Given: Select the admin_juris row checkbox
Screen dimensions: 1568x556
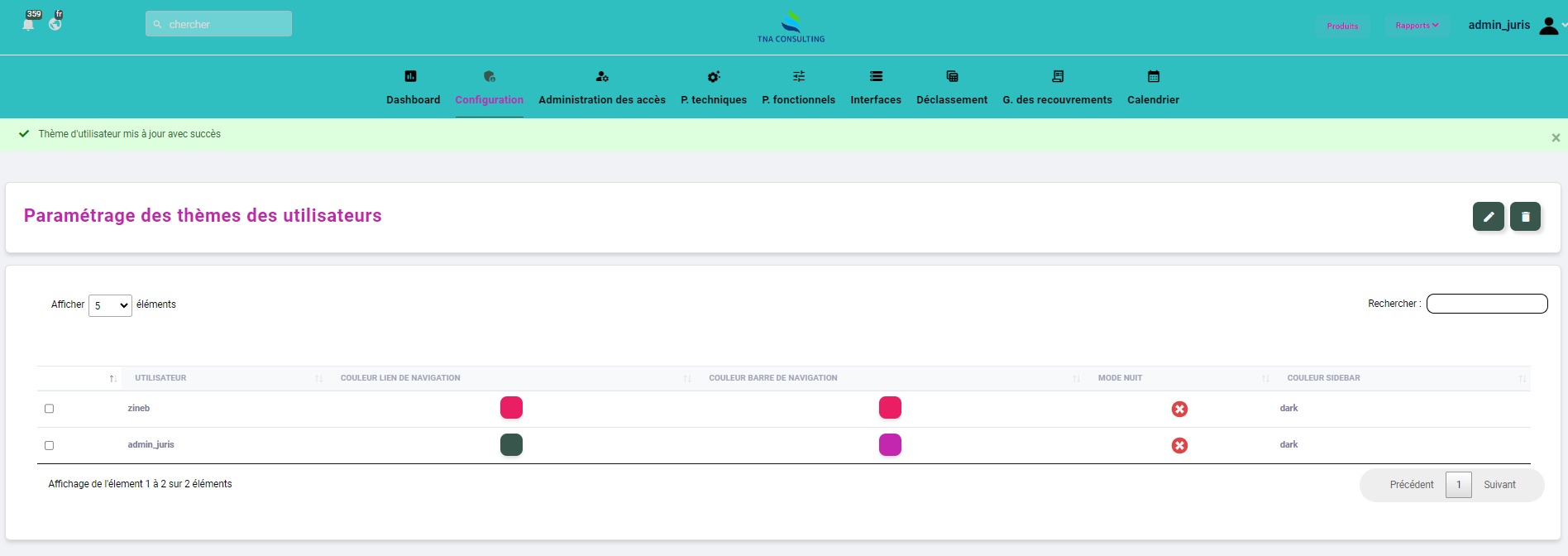Looking at the screenshot, I should pyautogui.click(x=50, y=445).
